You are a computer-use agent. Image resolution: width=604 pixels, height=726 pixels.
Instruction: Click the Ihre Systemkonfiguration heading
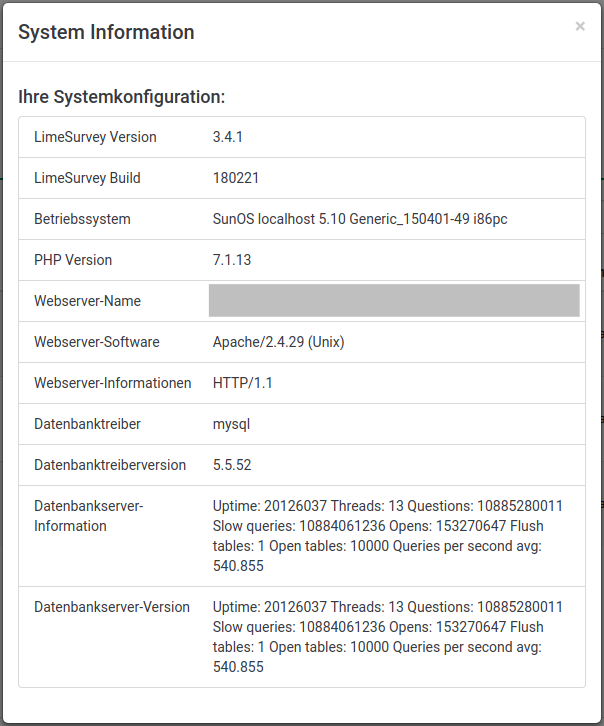click(121, 97)
